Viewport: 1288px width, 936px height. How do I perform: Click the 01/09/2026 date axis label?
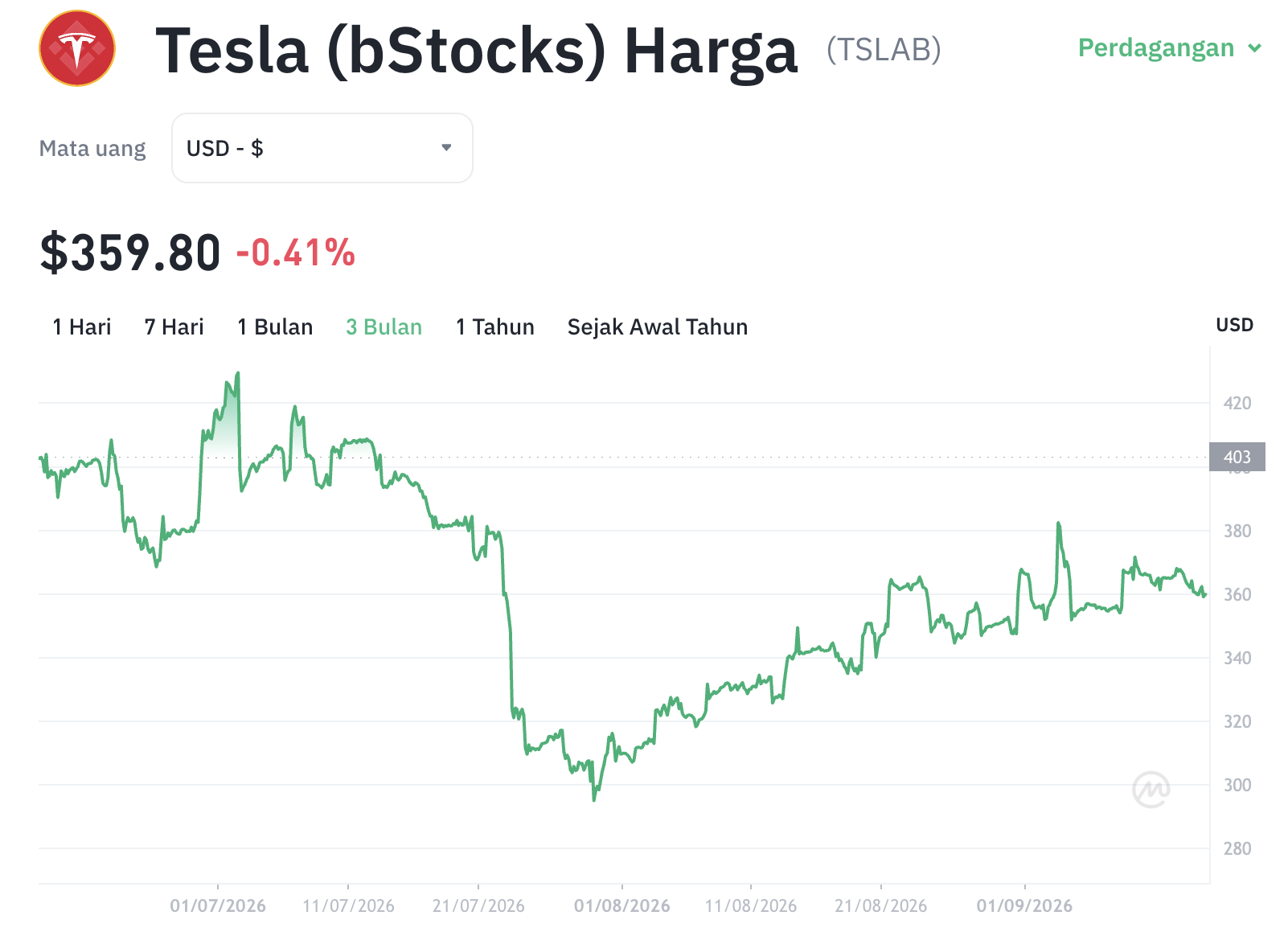coord(1025,906)
